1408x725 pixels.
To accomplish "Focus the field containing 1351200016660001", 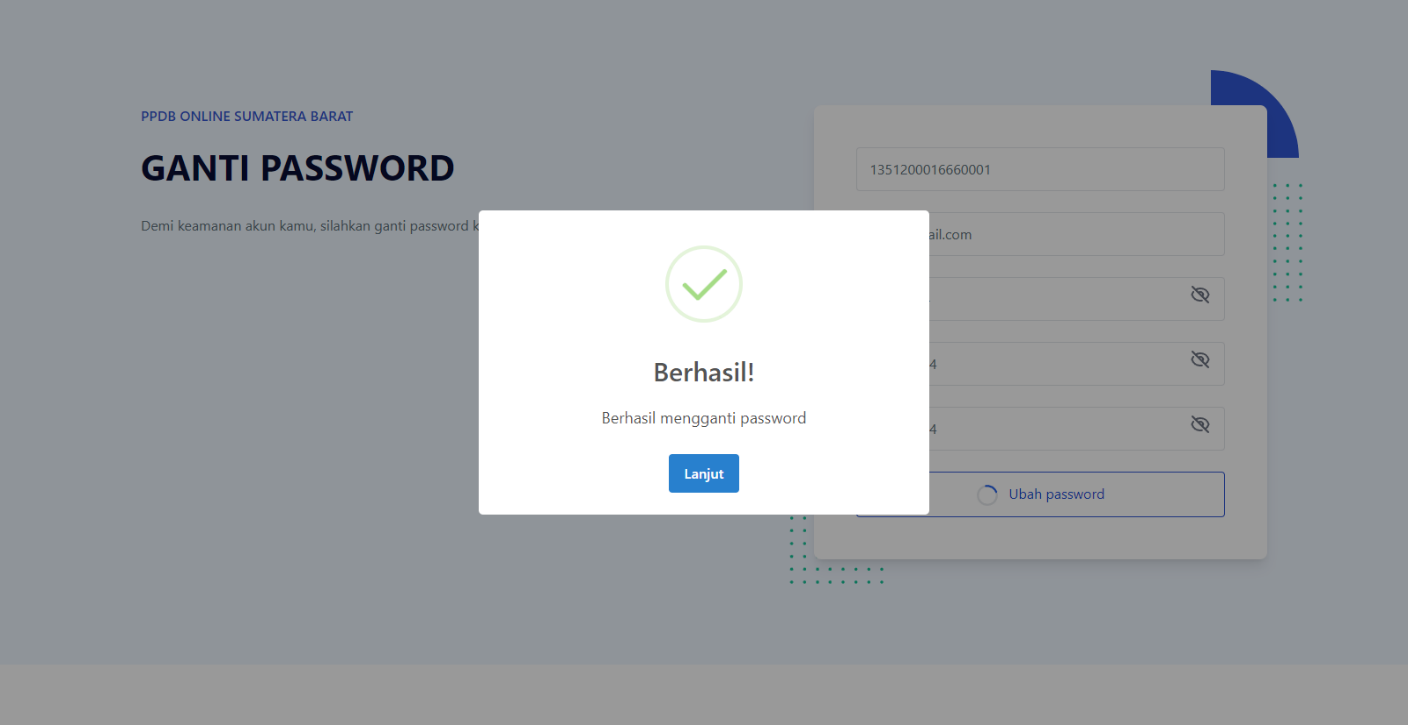I will (x=1040, y=170).
